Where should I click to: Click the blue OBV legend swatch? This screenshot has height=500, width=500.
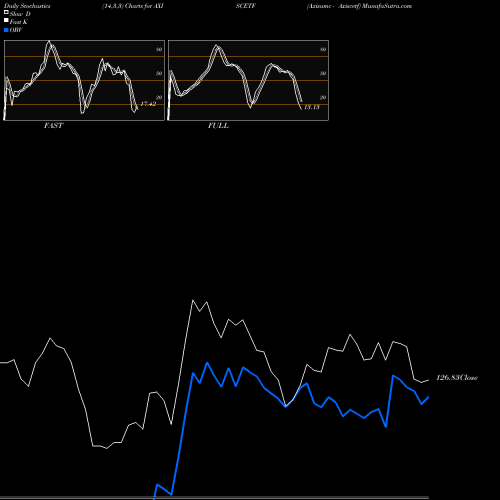pyautogui.click(x=6, y=30)
